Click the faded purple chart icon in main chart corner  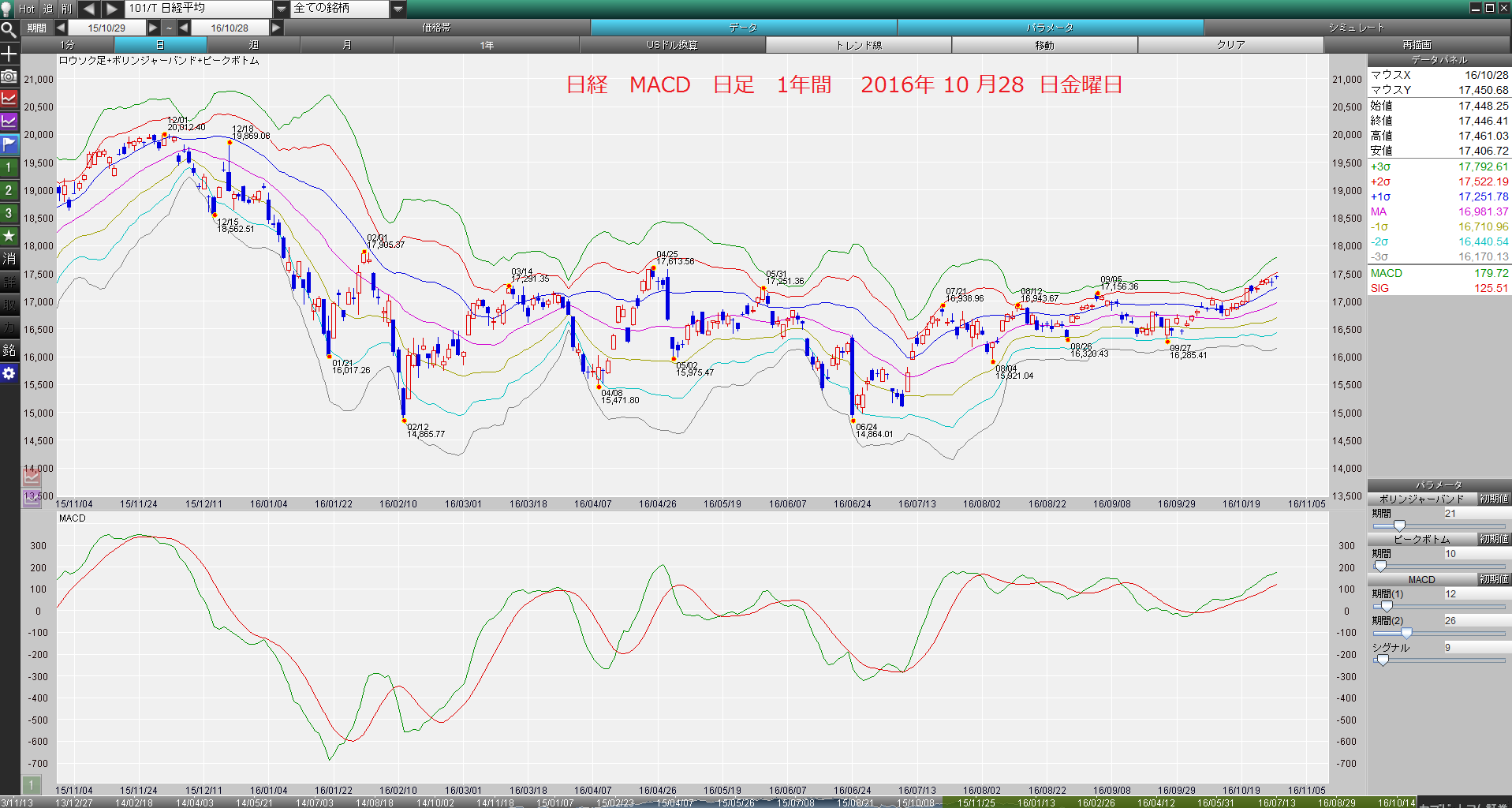click(32, 498)
